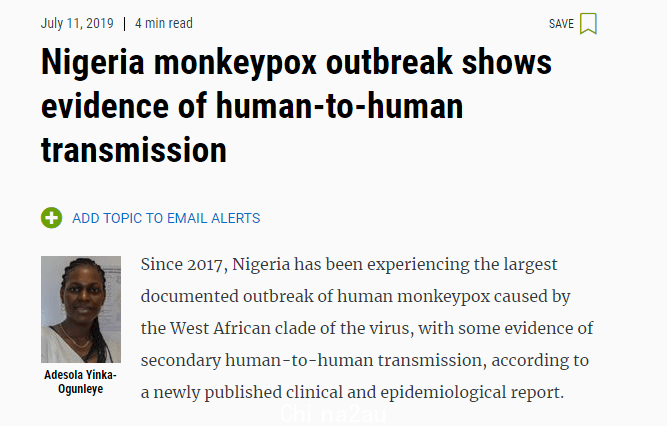Click the SAVE text label

(x=561, y=23)
